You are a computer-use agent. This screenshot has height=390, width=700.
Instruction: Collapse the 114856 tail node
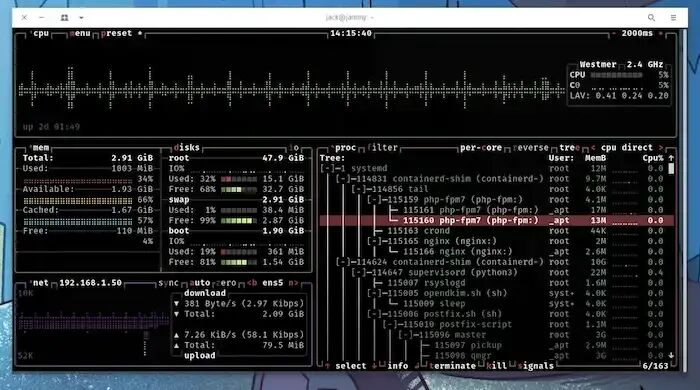[358, 189]
